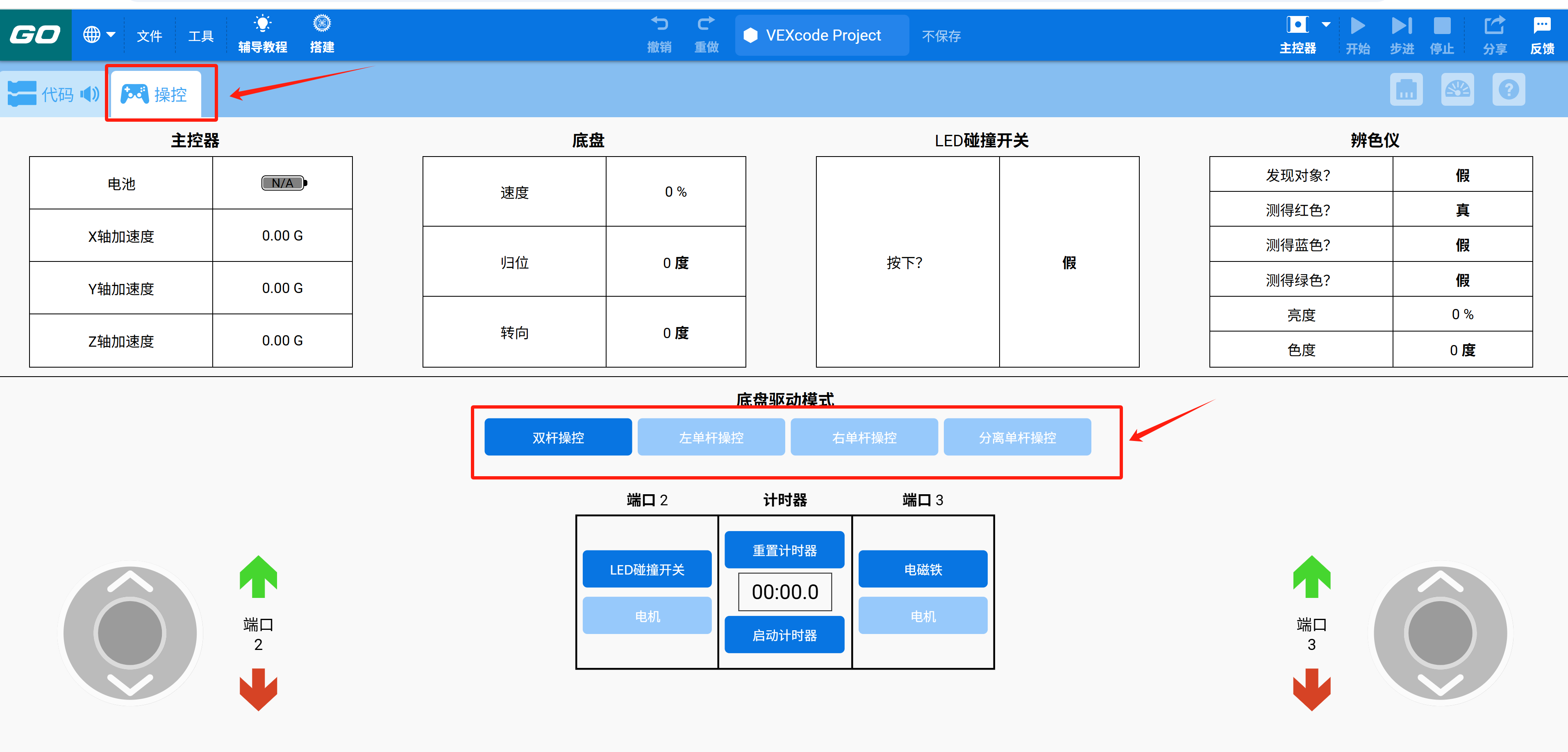Open the monitor gauge icon
The image size is (1568, 752).
pyautogui.click(x=1457, y=89)
